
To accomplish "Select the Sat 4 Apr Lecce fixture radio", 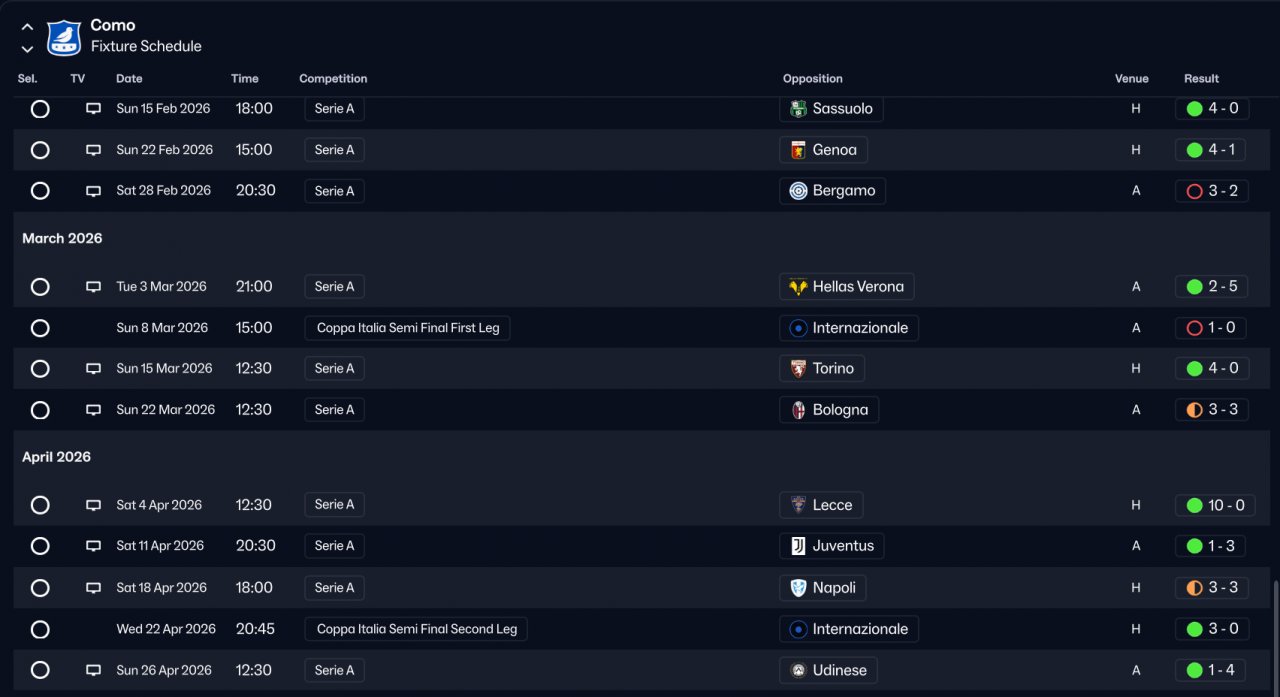I will pos(40,505).
